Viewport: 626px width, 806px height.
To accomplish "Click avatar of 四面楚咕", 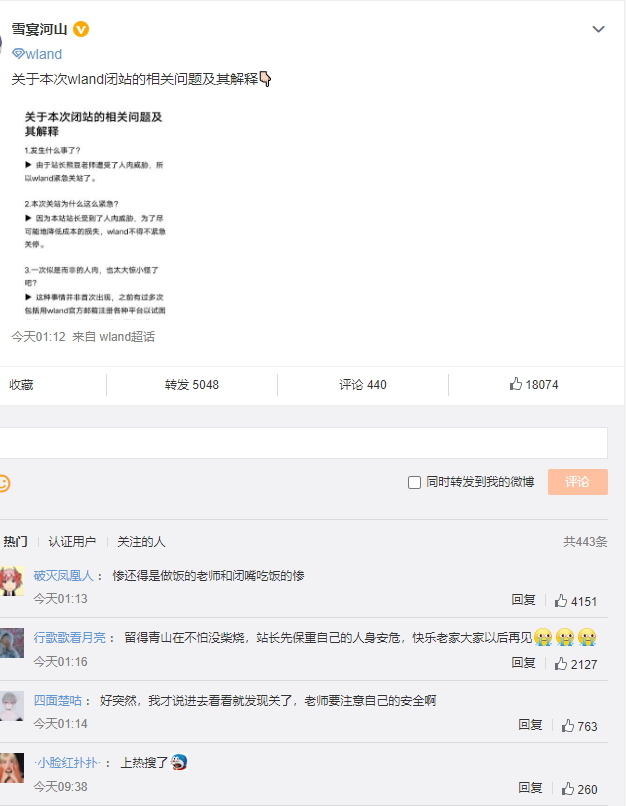I will pos(12,706).
